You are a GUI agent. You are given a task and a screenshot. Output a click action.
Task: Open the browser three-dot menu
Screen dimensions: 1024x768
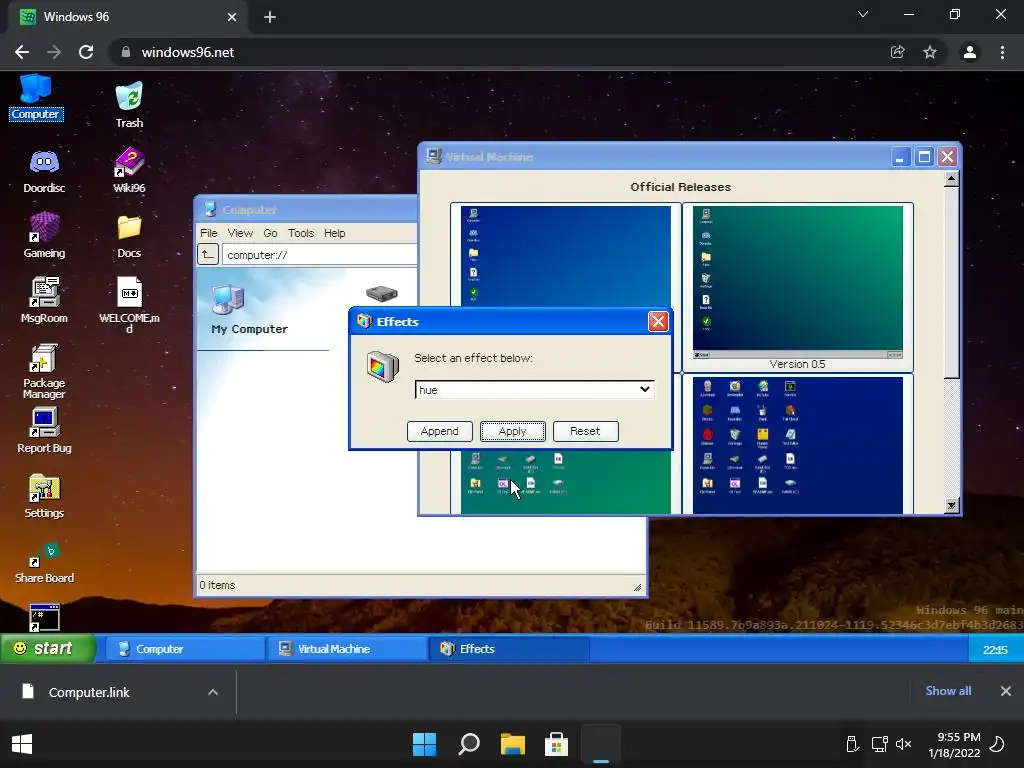[1002, 52]
